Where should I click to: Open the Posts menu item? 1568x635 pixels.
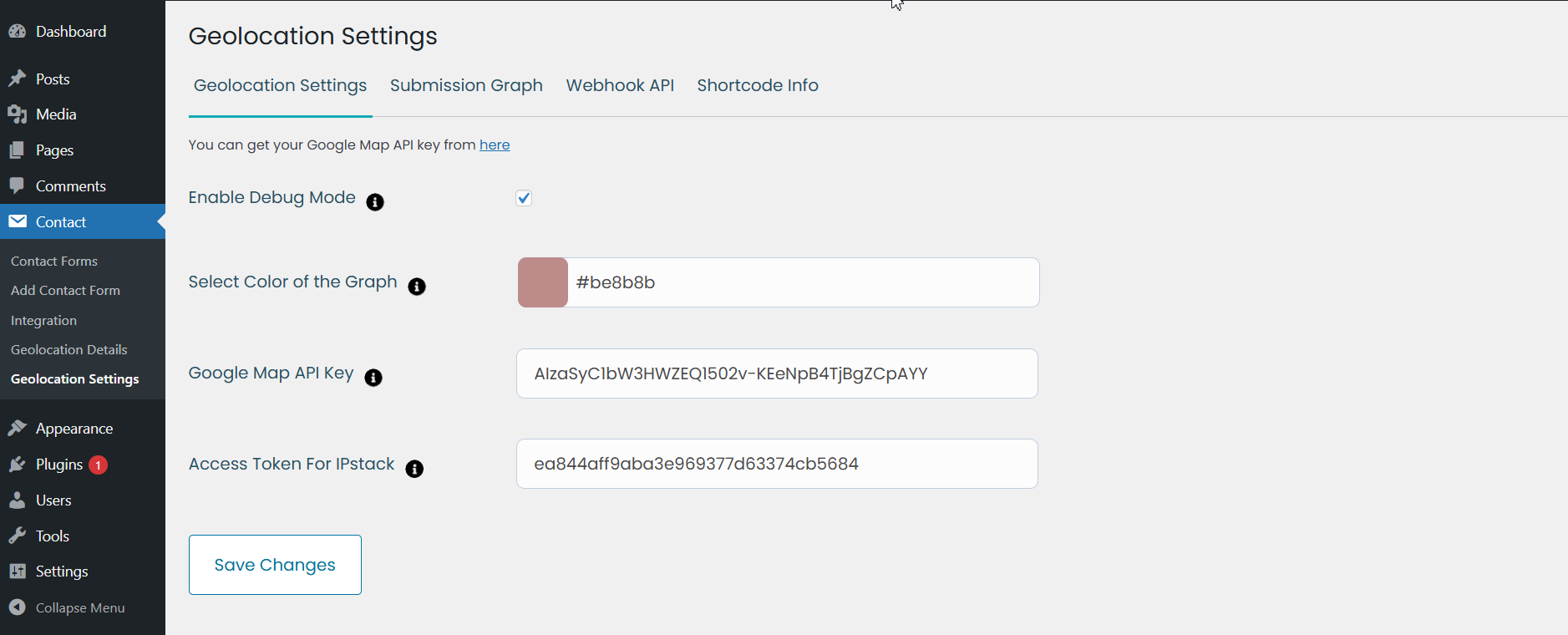[x=83, y=79]
